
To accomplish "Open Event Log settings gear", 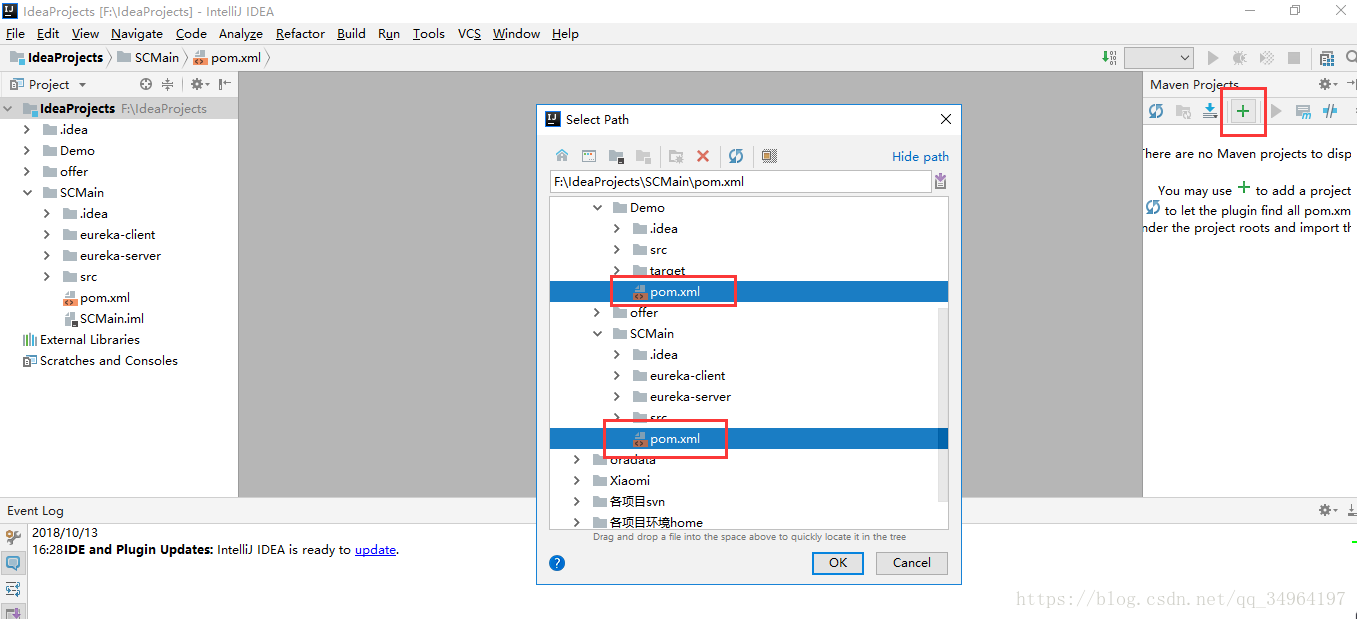I will coord(1328,510).
